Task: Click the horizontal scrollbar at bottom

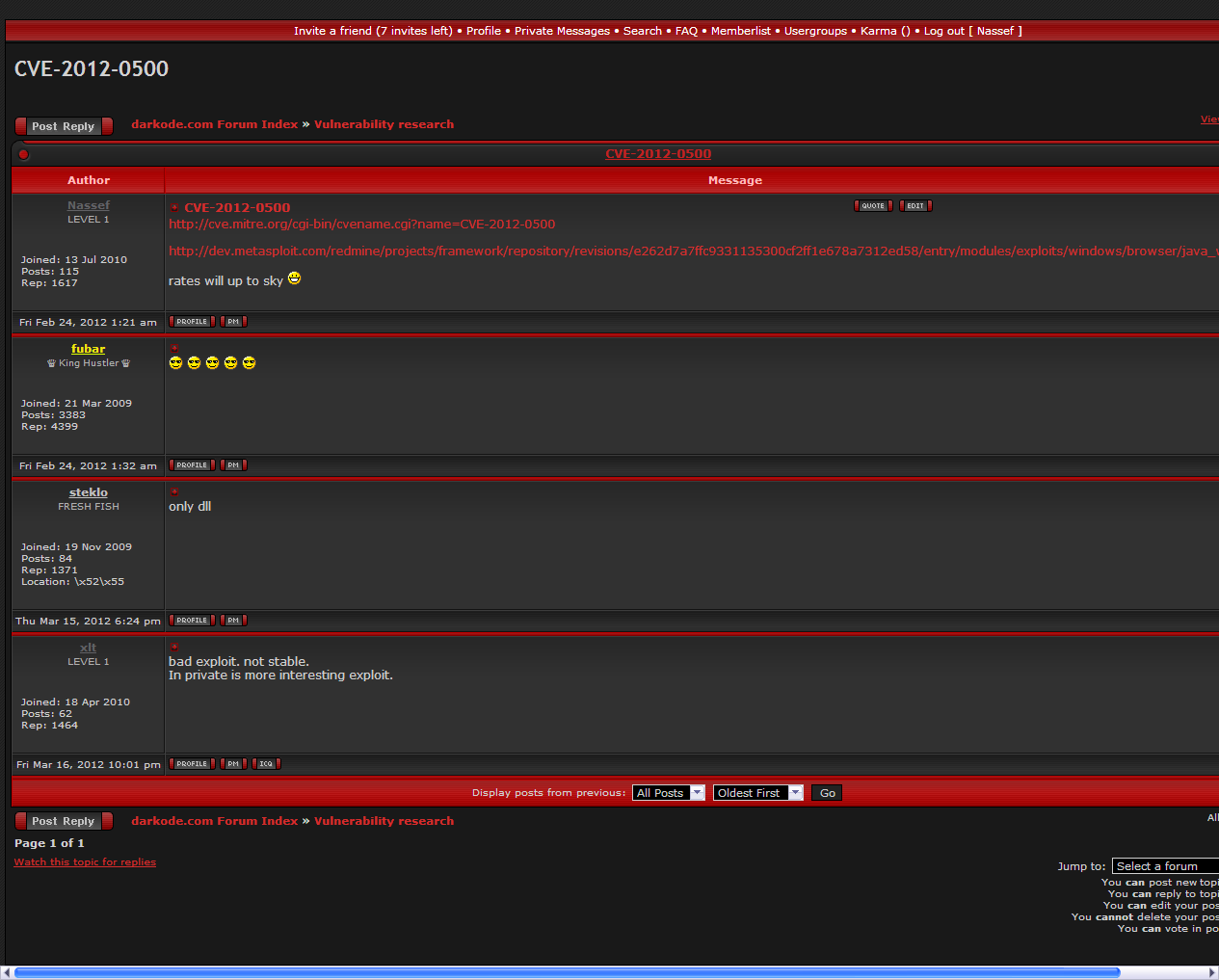Action: pyautogui.click(x=567, y=972)
